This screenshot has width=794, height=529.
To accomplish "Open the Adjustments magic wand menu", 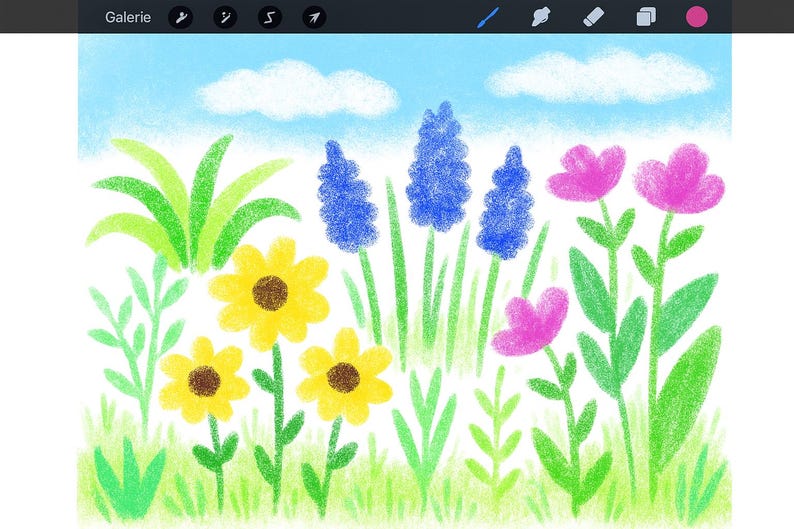I will click(225, 17).
